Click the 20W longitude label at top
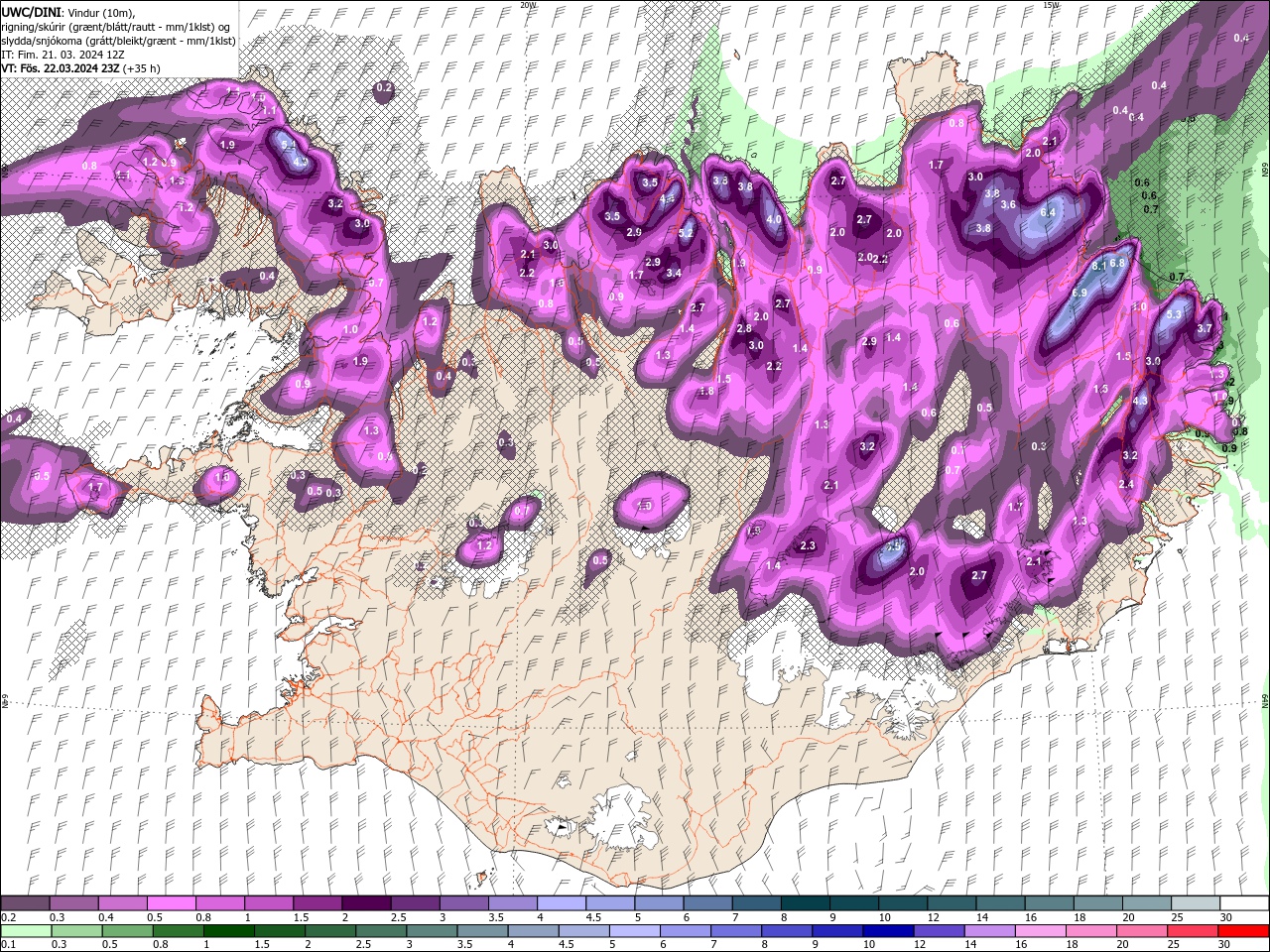This screenshot has width=1270, height=952. (528, 5)
